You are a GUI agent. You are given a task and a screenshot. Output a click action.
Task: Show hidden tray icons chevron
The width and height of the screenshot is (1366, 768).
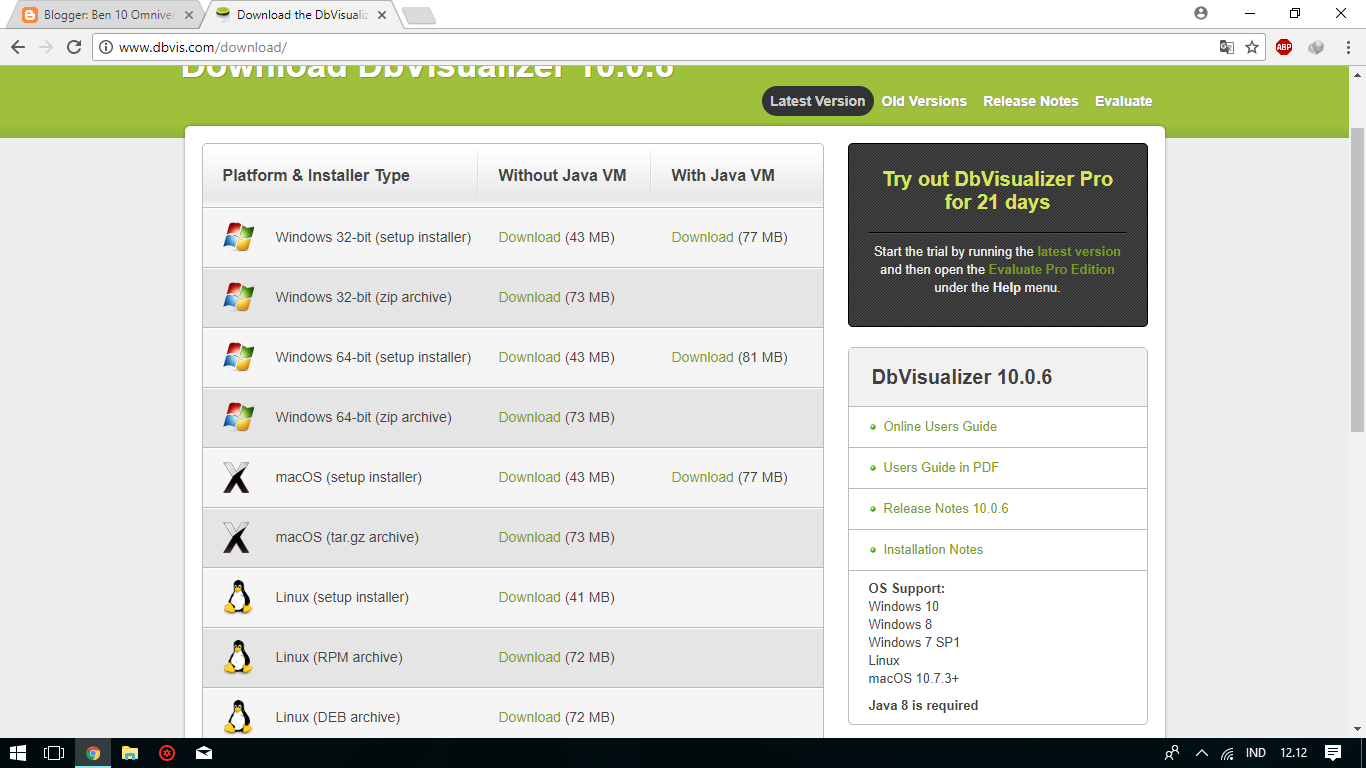[x=1201, y=753]
